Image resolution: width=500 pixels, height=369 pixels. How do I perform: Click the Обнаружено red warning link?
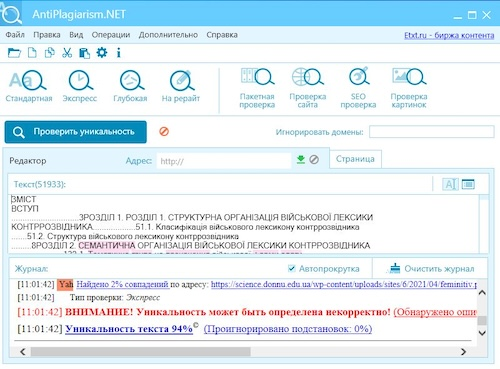pos(435,312)
